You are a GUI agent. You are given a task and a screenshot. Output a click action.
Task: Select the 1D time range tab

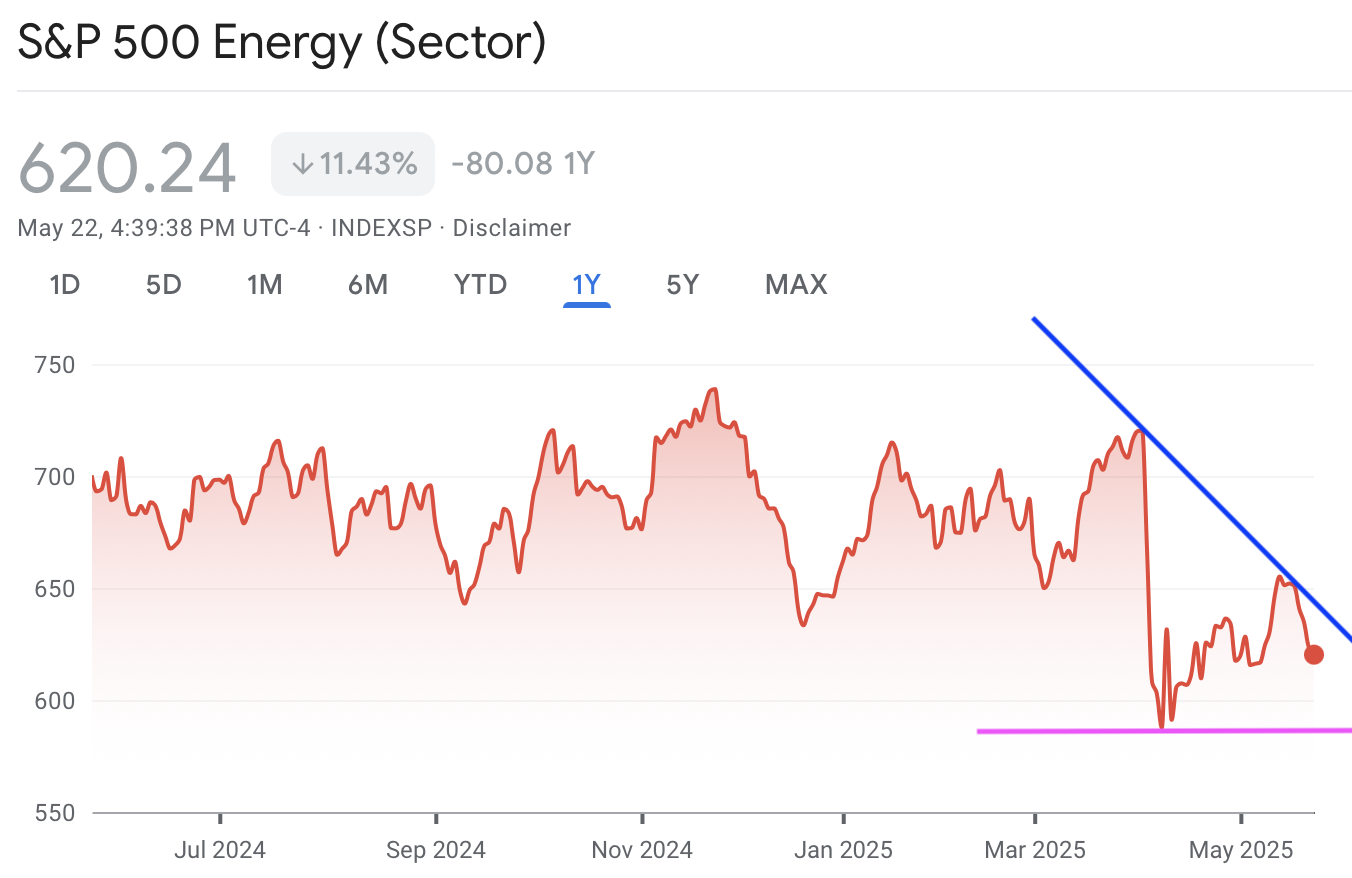pos(65,285)
